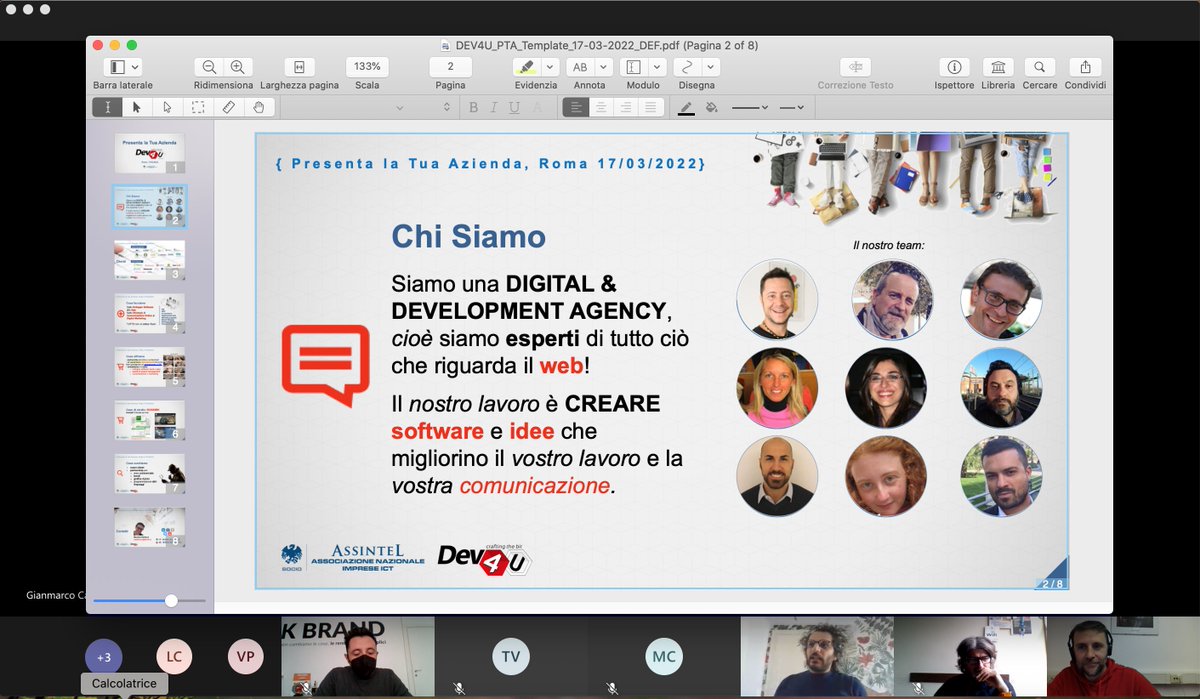The image size is (1200, 699).
Task: Select the TV participant tile
Action: point(511,657)
